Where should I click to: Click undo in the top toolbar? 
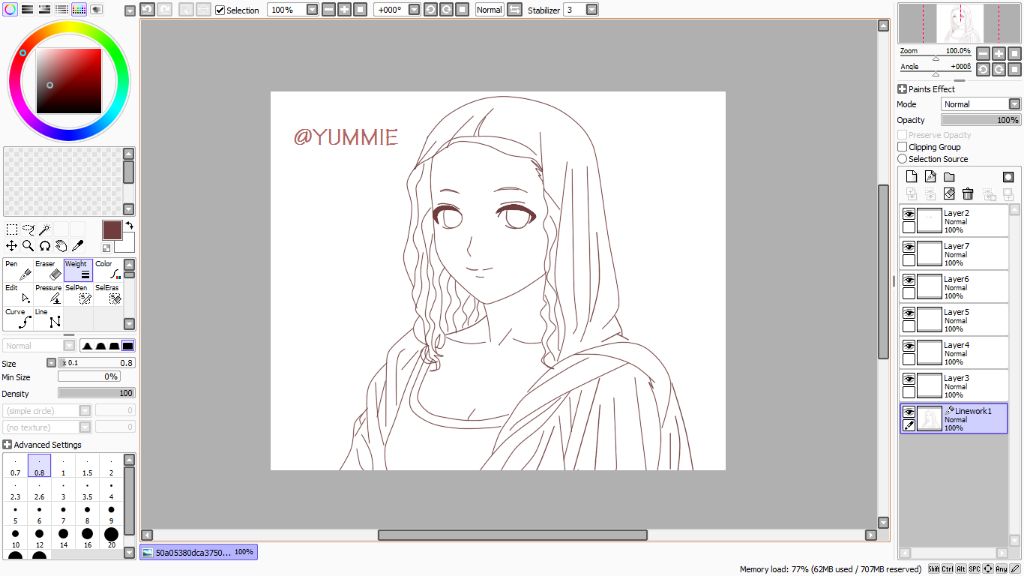click(x=147, y=9)
